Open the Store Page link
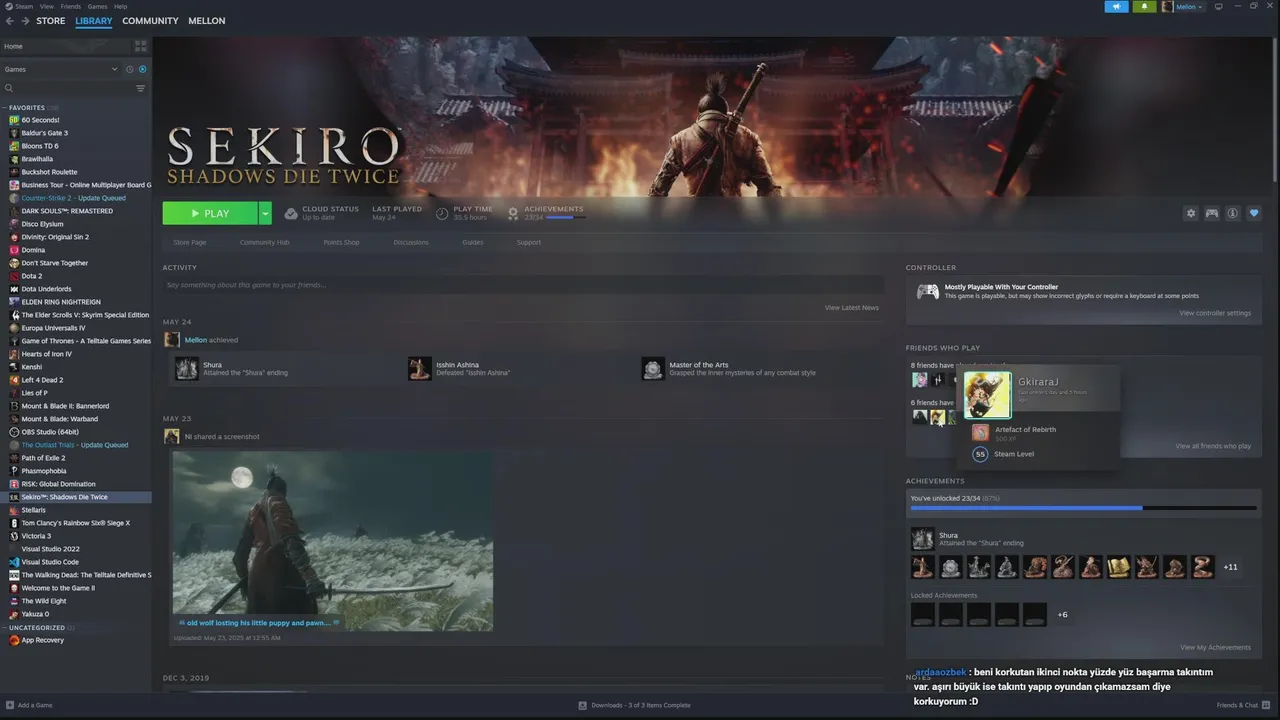Viewport: 1280px width, 720px height. (x=190, y=242)
